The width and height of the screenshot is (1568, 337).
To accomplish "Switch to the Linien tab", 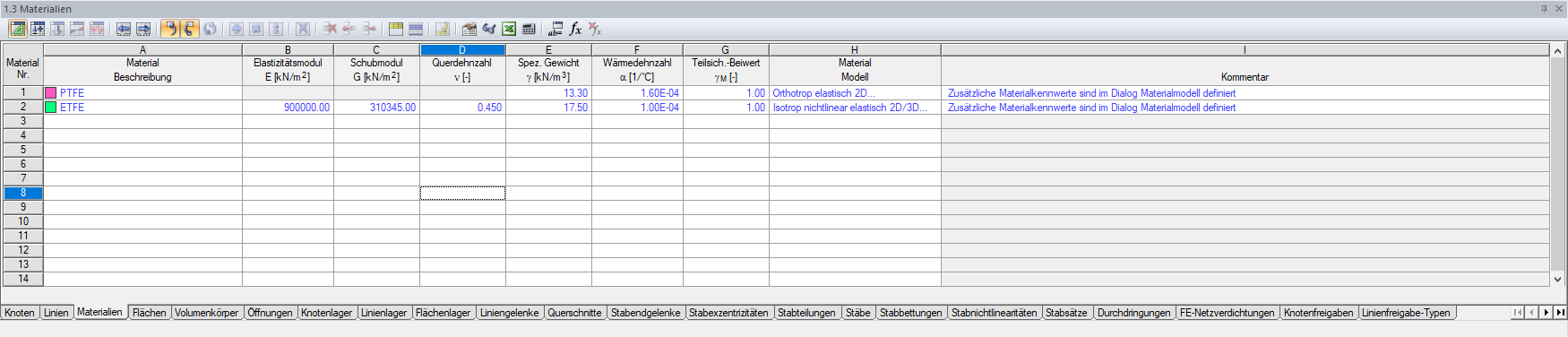I will tap(56, 313).
